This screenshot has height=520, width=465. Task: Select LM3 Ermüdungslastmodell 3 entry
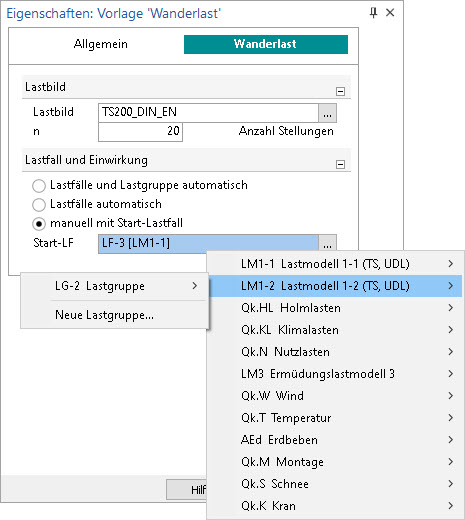click(x=334, y=374)
